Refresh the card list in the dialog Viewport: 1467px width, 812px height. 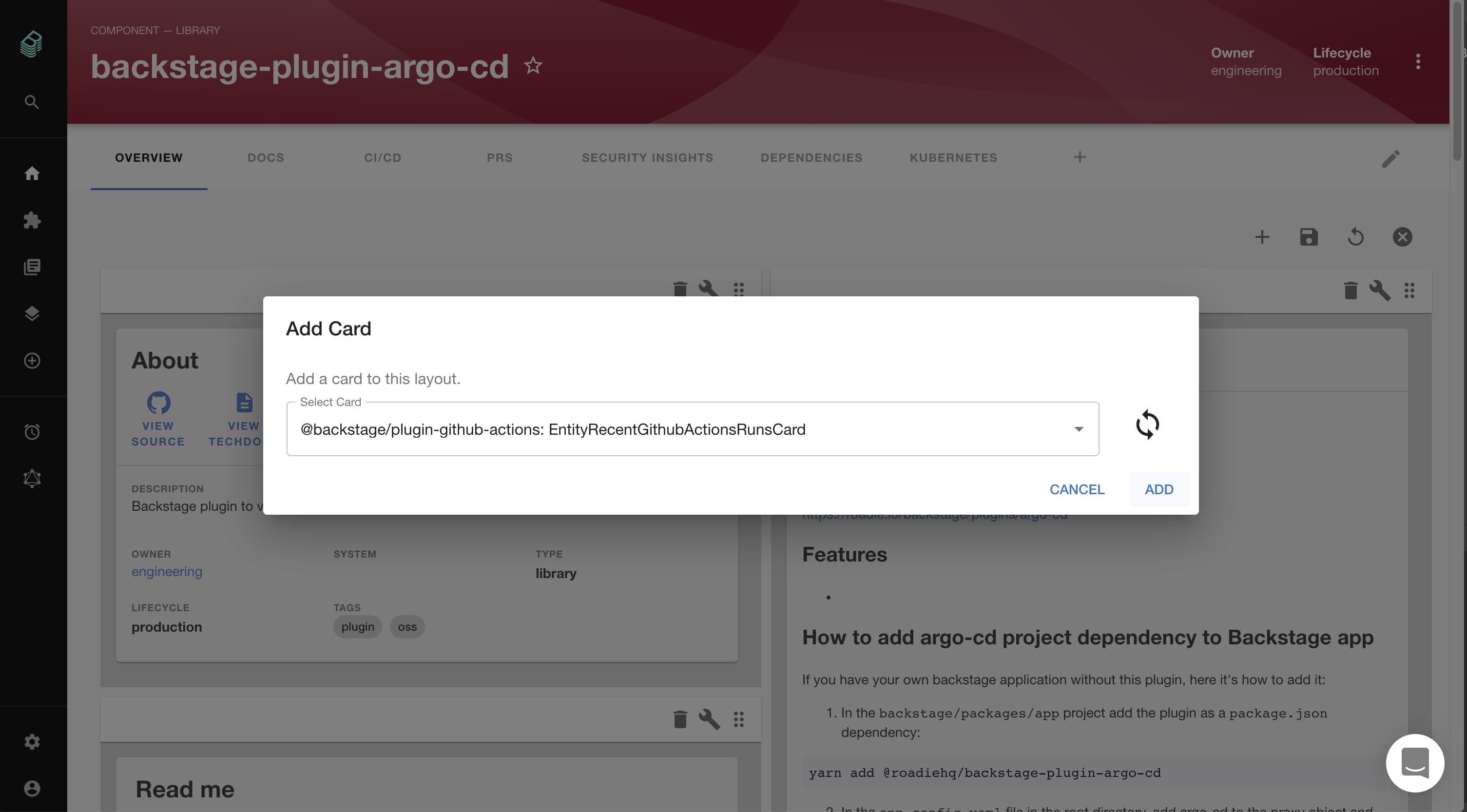(x=1148, y=424)
